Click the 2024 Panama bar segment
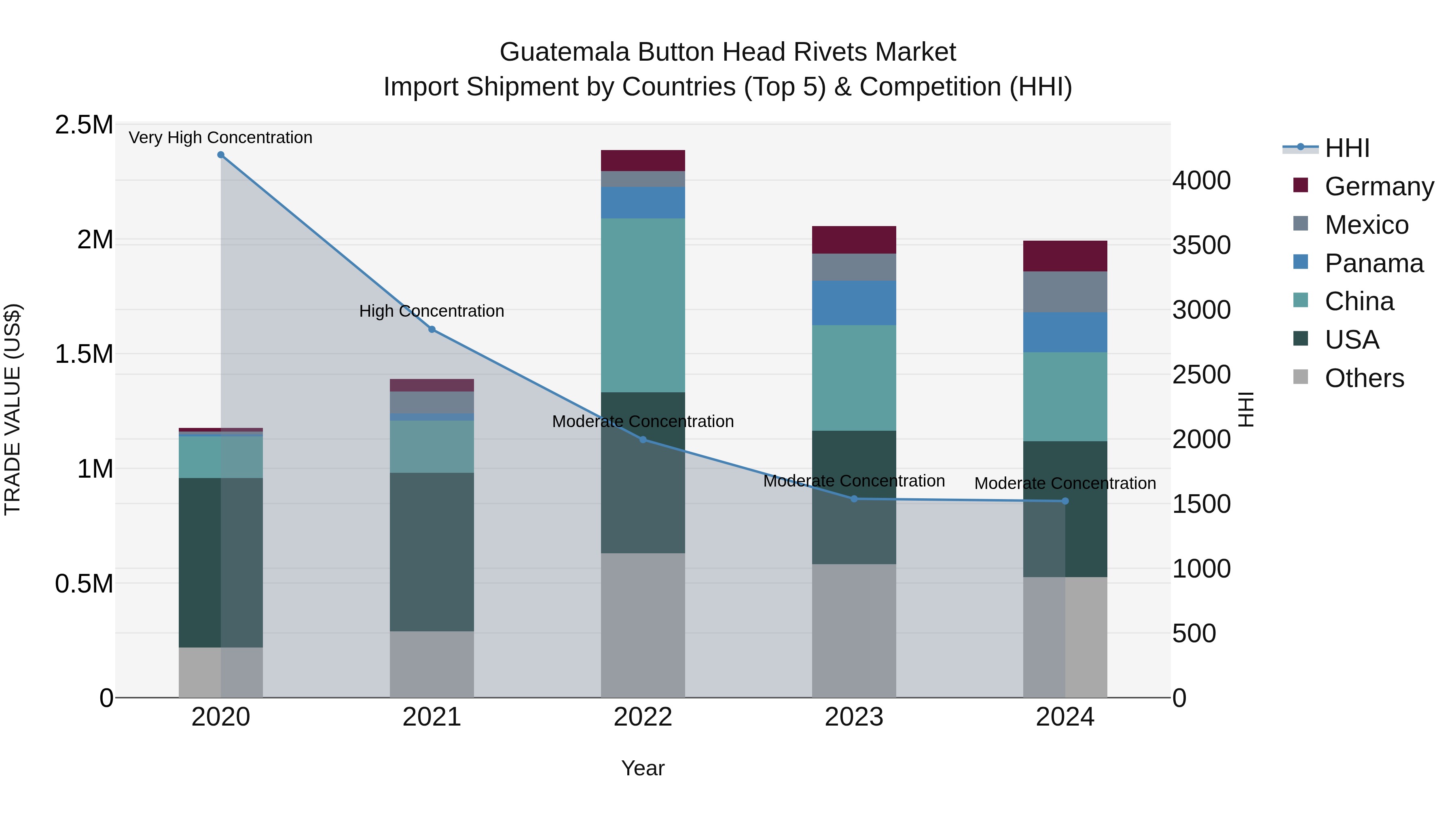Viewport: 1456px width, 819px height. pyautogui.click(x=1065, y=332)
